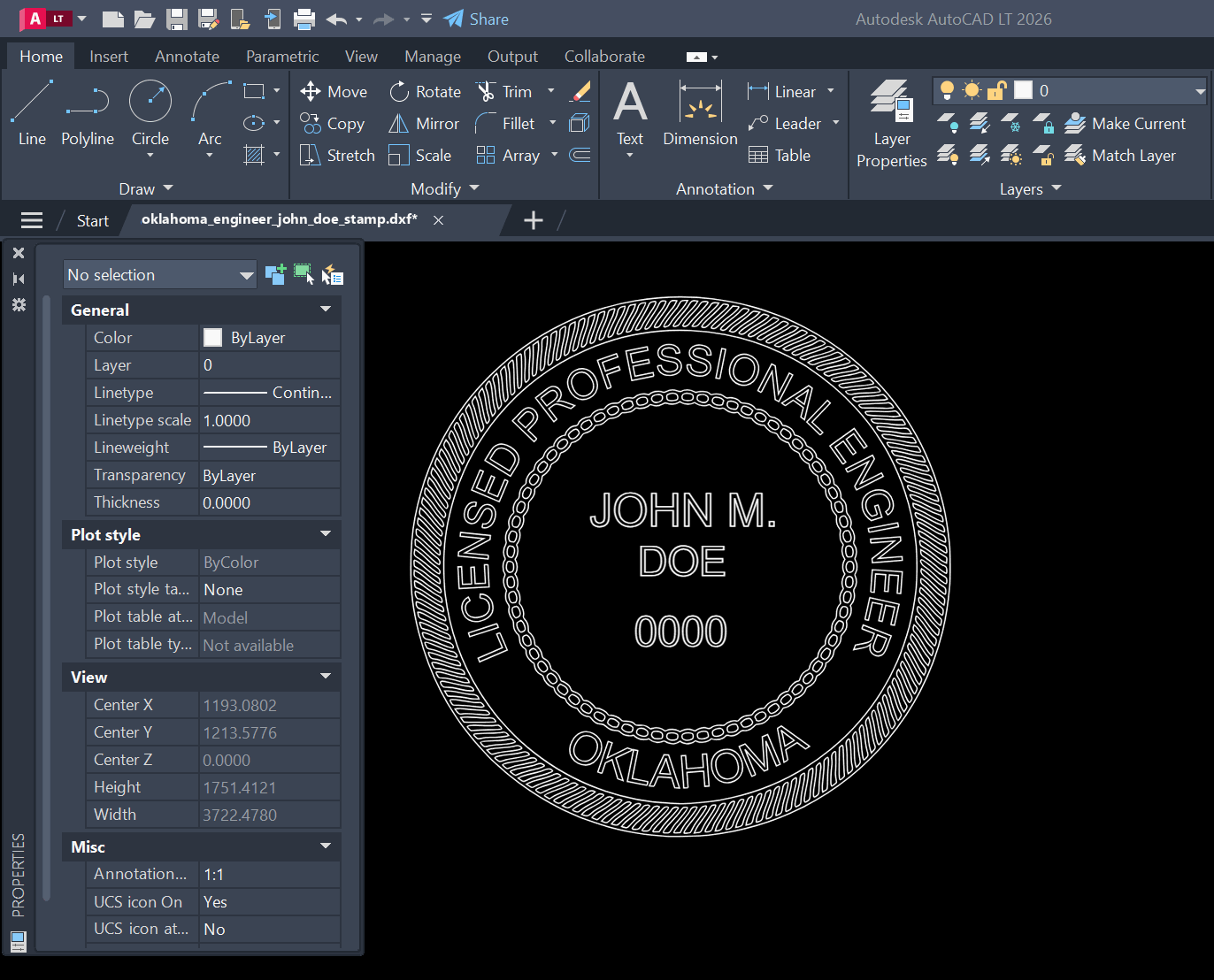This screenshot has width=1214, height=980.
Task: Click the Trim tool
Action: point(503,91)
